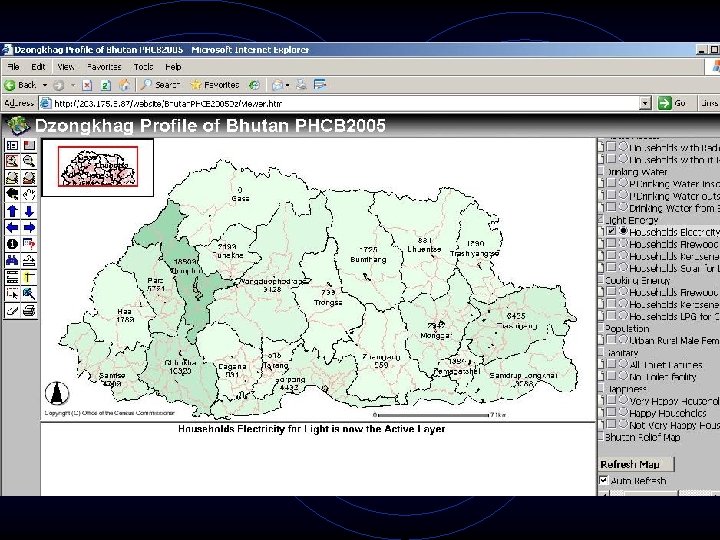
Task: Pan the map west with left arrow
Action: click(x=12, y=228)
